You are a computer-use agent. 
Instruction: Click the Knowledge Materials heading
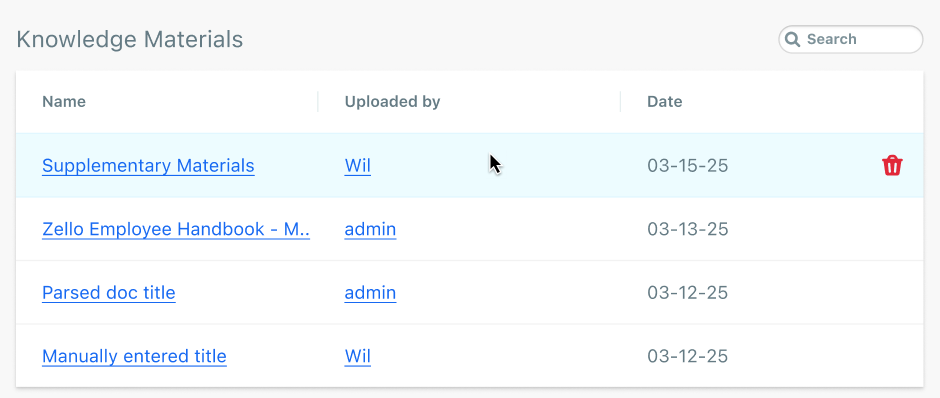pyautogui.click(x=129, y=40)
